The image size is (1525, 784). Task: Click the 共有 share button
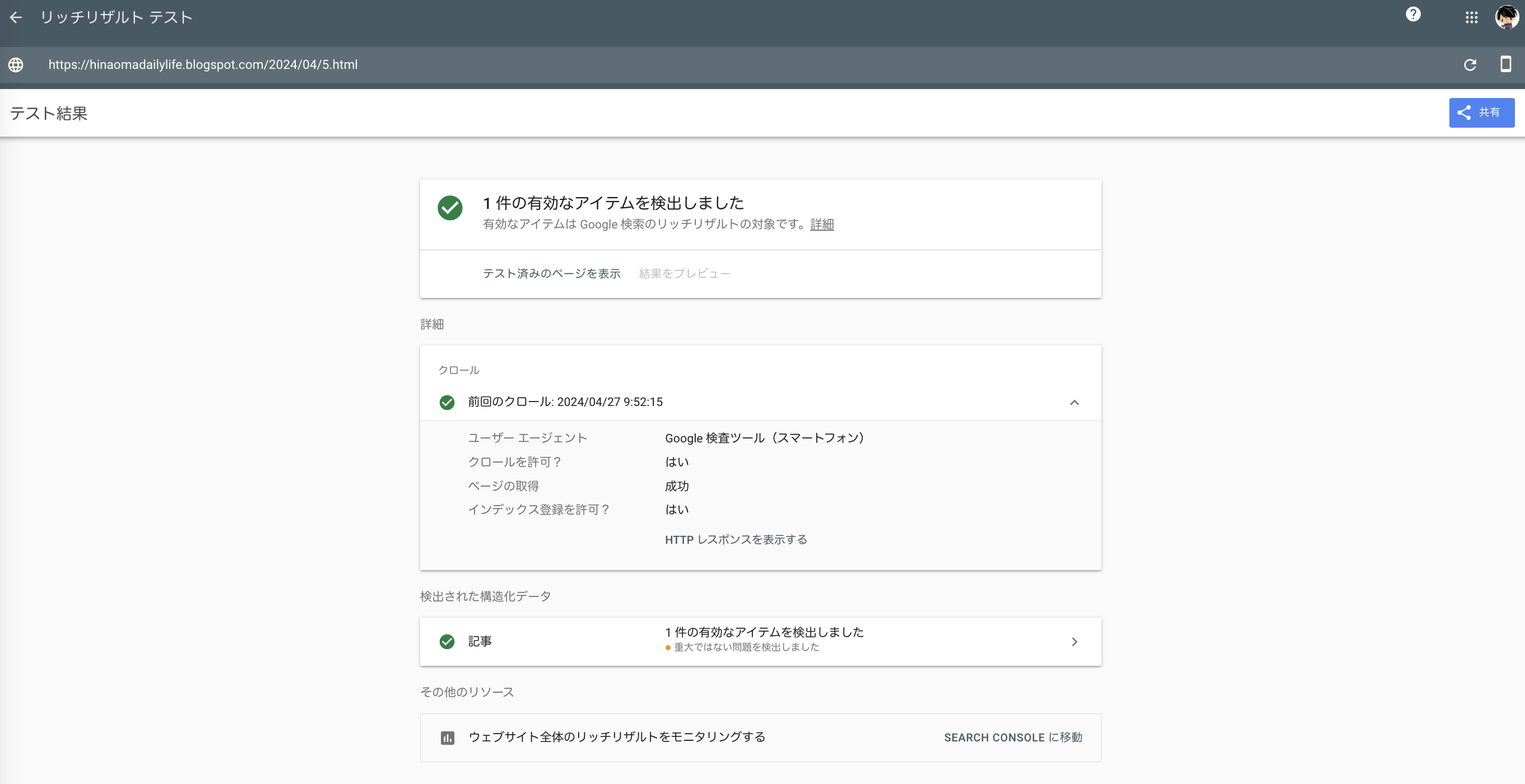click(x=1481, y=113)
